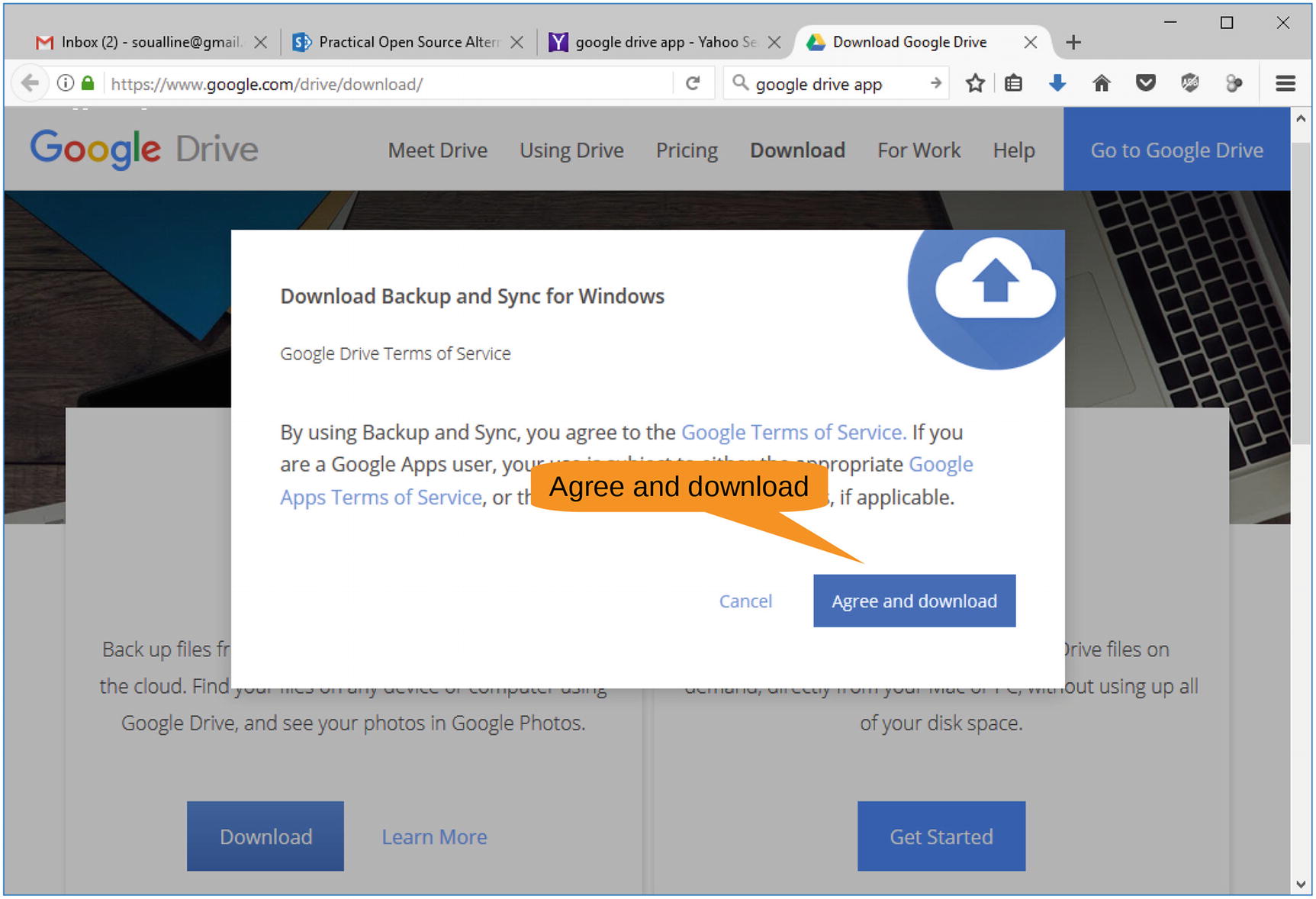Image resolution: width=1316 pixels, height=899 pixels.
Task: Click the extension icon beside the menu
Action: [x=1234, y=83]
